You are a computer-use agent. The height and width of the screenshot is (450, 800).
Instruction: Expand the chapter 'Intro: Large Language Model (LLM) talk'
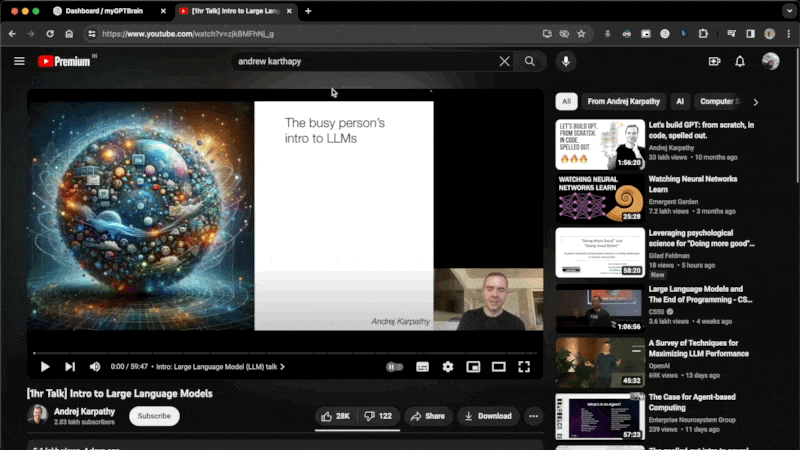[x=220, y=366]
